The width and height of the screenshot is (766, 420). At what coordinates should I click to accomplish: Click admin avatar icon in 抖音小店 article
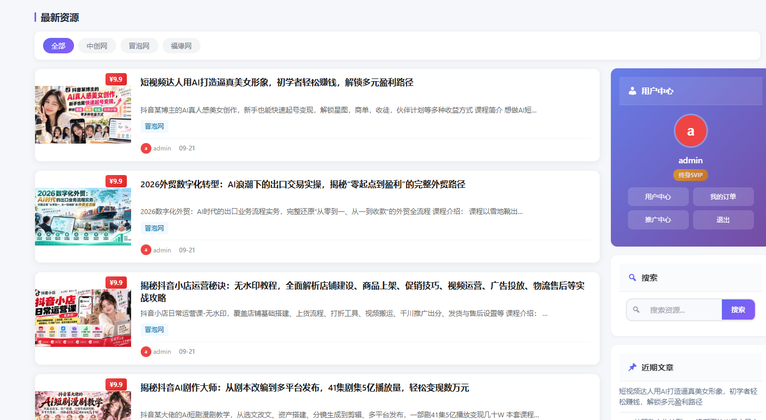(x=146, y=352)
